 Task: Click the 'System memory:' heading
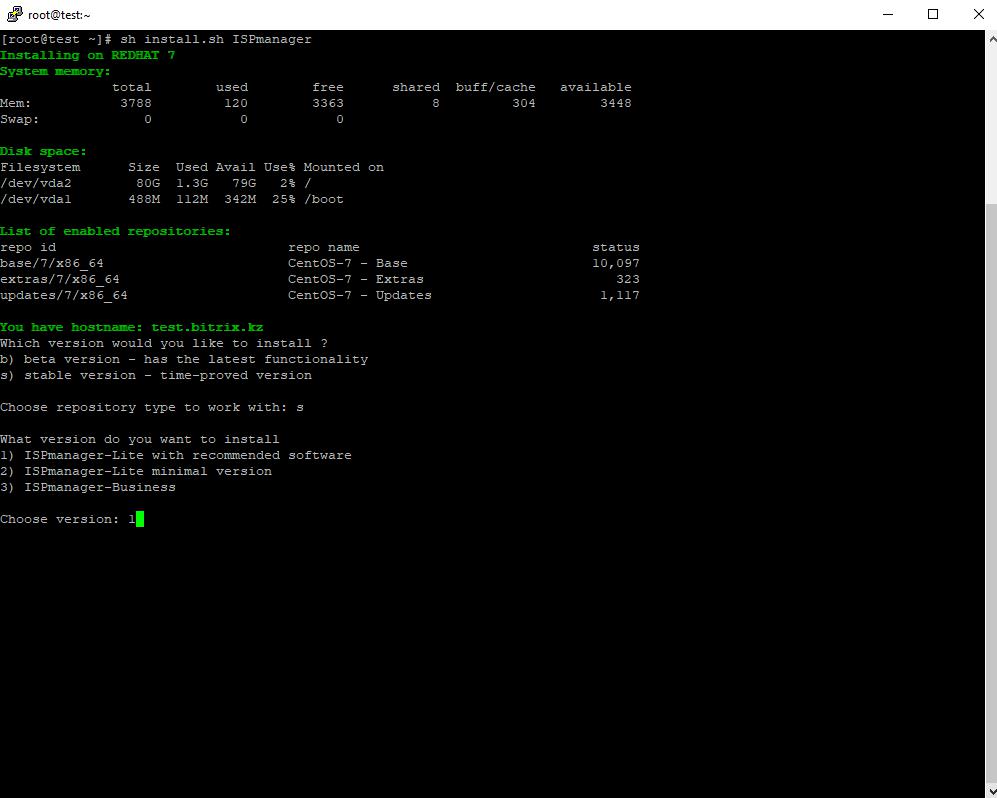(x=55, y=71)
